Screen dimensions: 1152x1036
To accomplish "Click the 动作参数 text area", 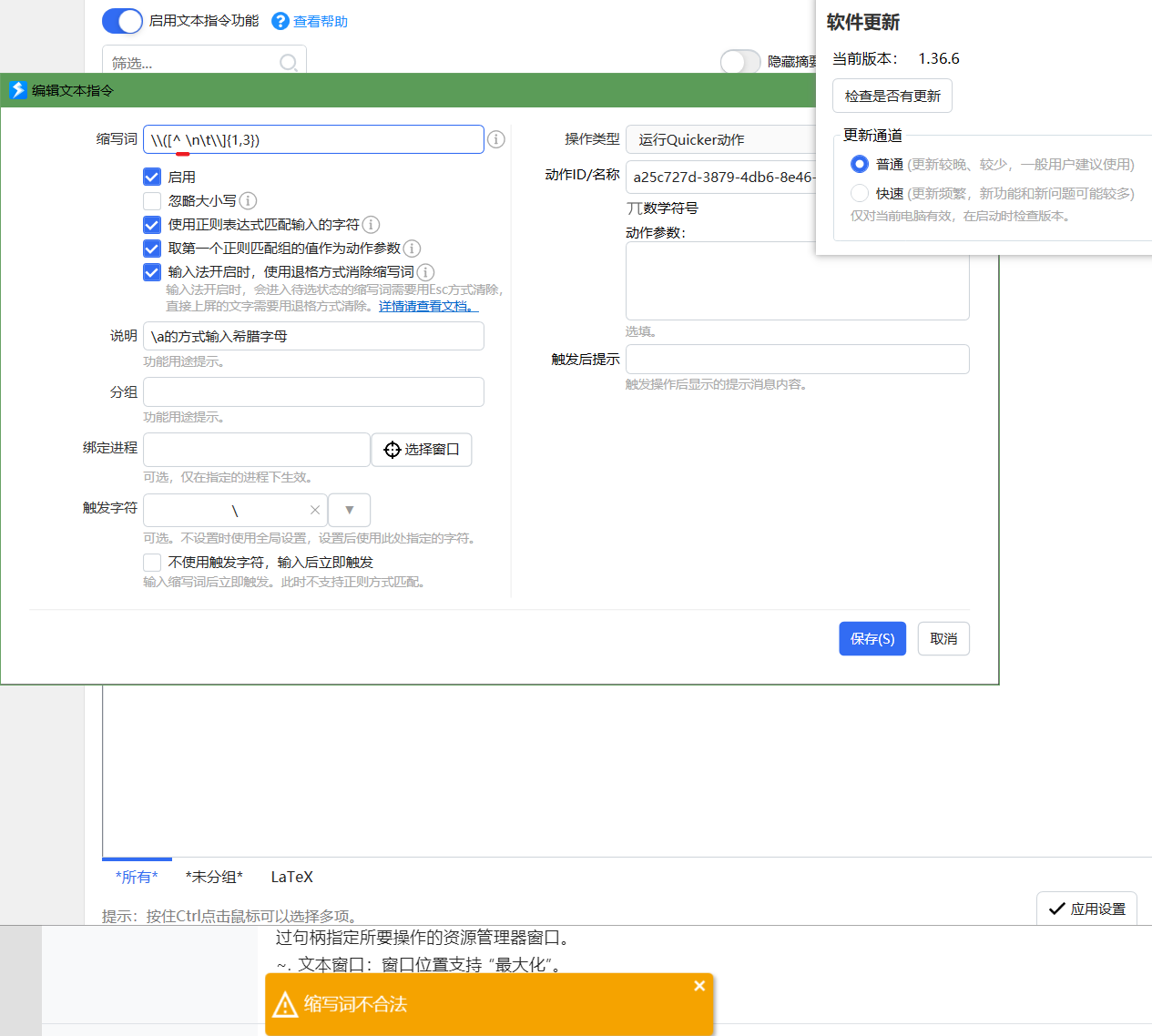I will (x=797, y=280).
